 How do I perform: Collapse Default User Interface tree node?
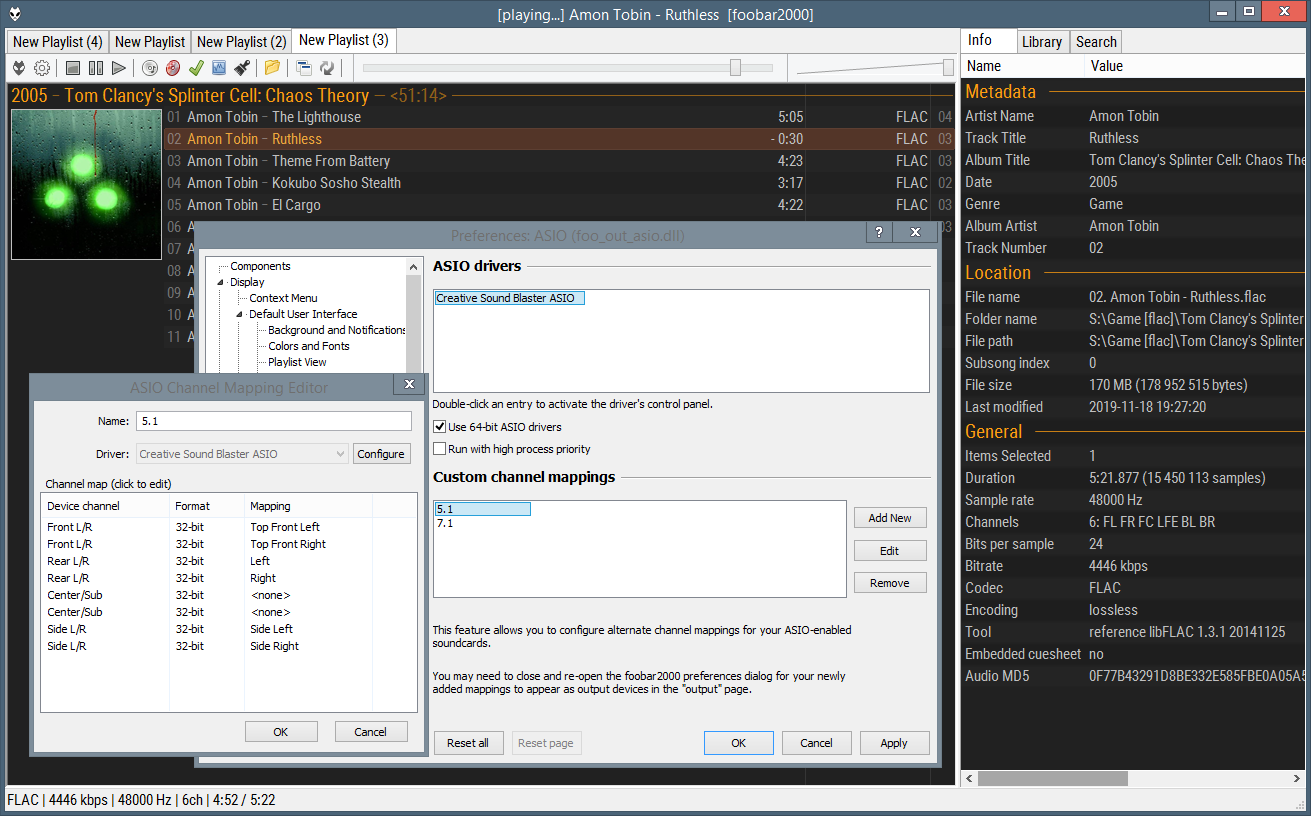(240, 315)
